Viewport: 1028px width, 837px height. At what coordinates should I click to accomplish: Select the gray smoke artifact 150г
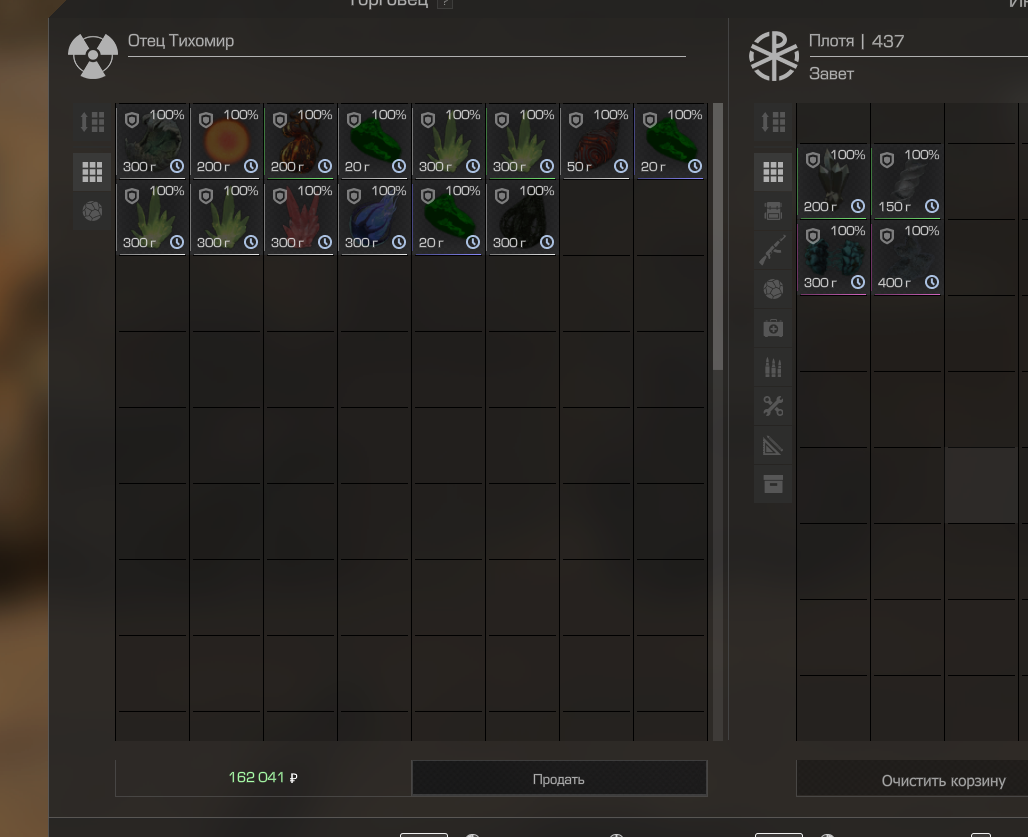907,181
